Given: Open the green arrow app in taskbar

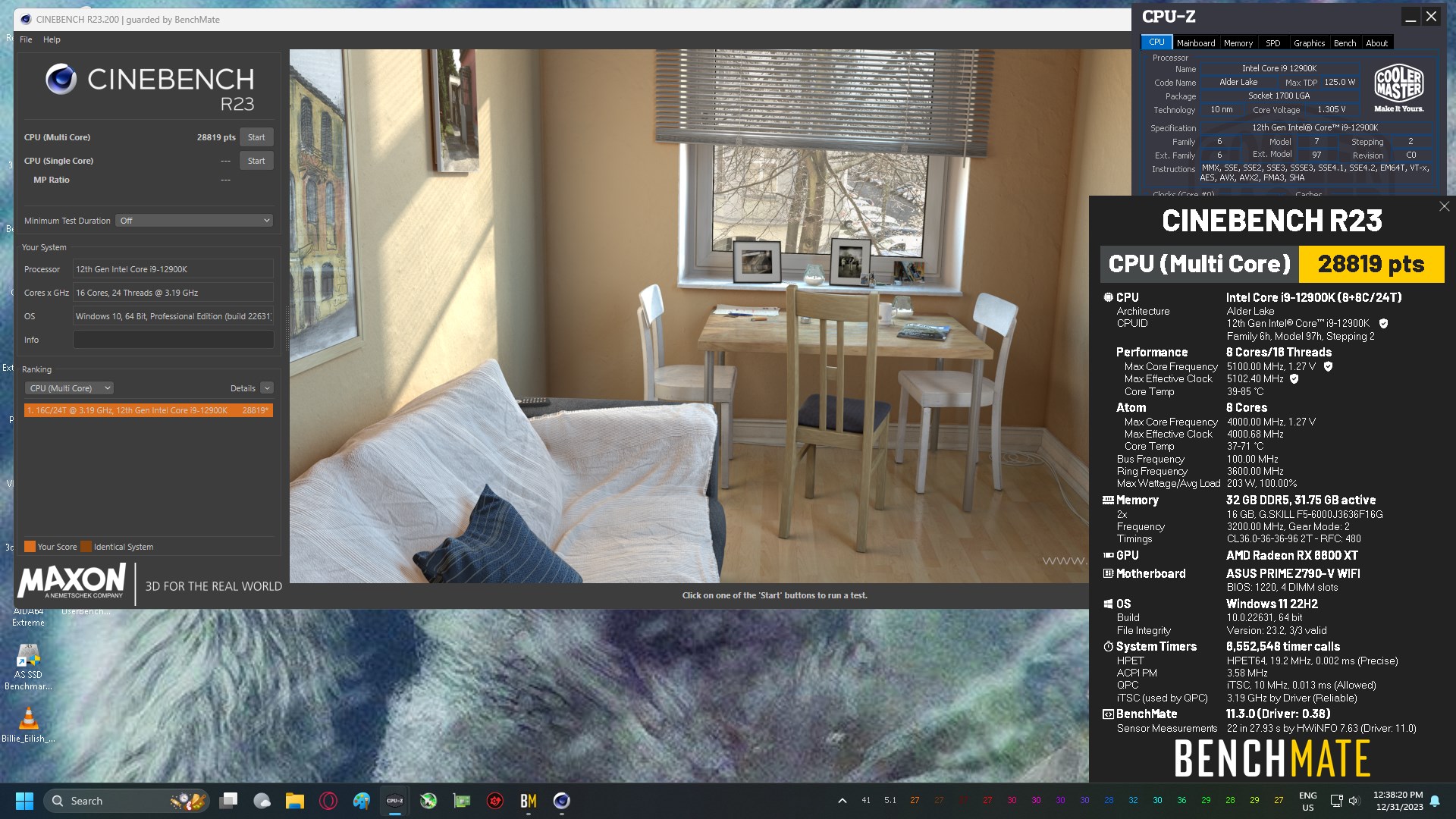Looking at the screenshot, I should click(x=428, y=801).
